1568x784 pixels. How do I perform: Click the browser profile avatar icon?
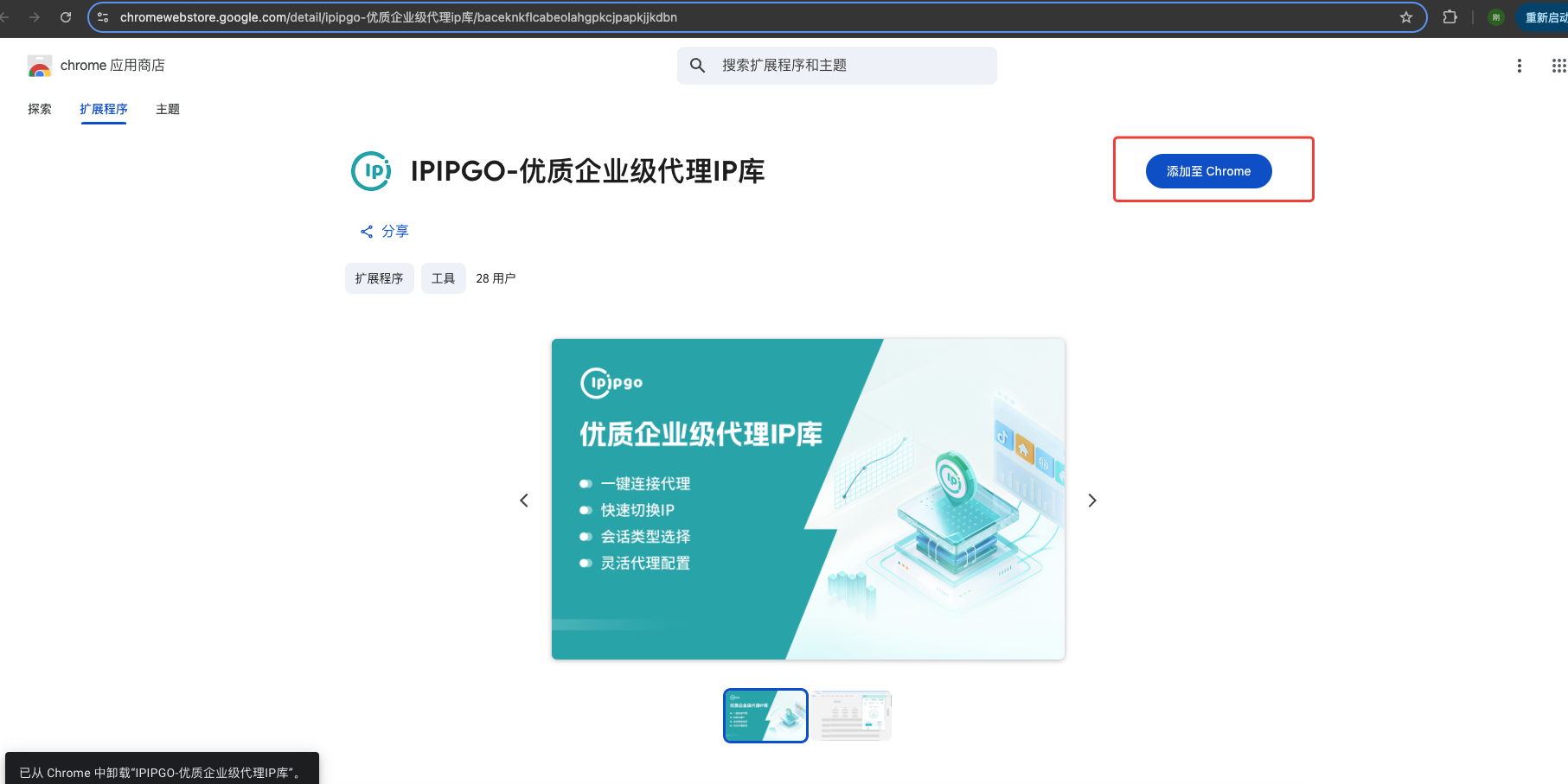click(1495, 16)
